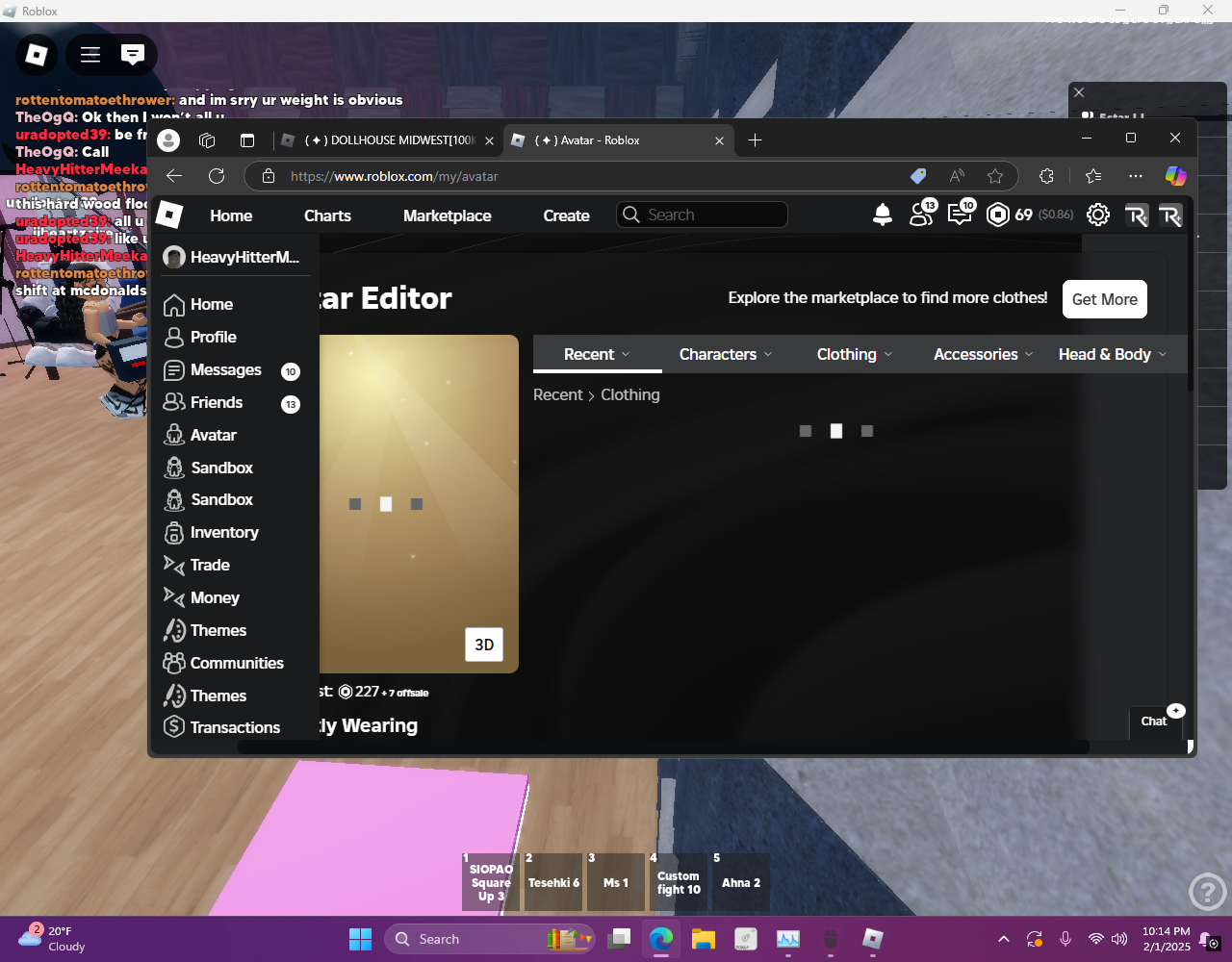Expand the Recent dropdown tab
Image resolution: width=1232 pixels, height=962 pixels.
point(598,354)
